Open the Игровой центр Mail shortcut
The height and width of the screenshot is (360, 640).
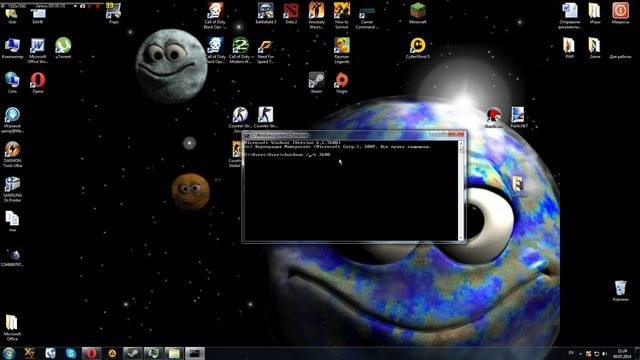point(12,120)
